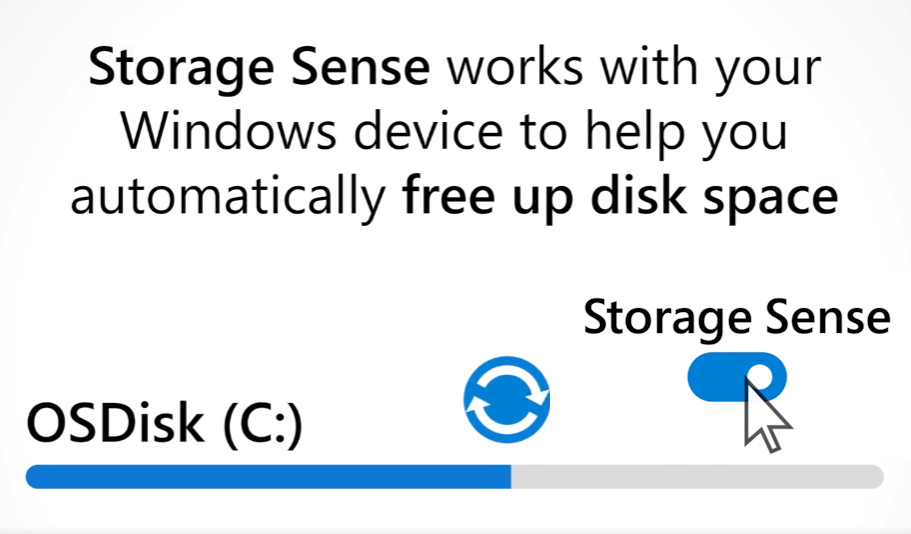Click where blue fill meets grey on disk bar
911x534 pixels.
point(511,476)
